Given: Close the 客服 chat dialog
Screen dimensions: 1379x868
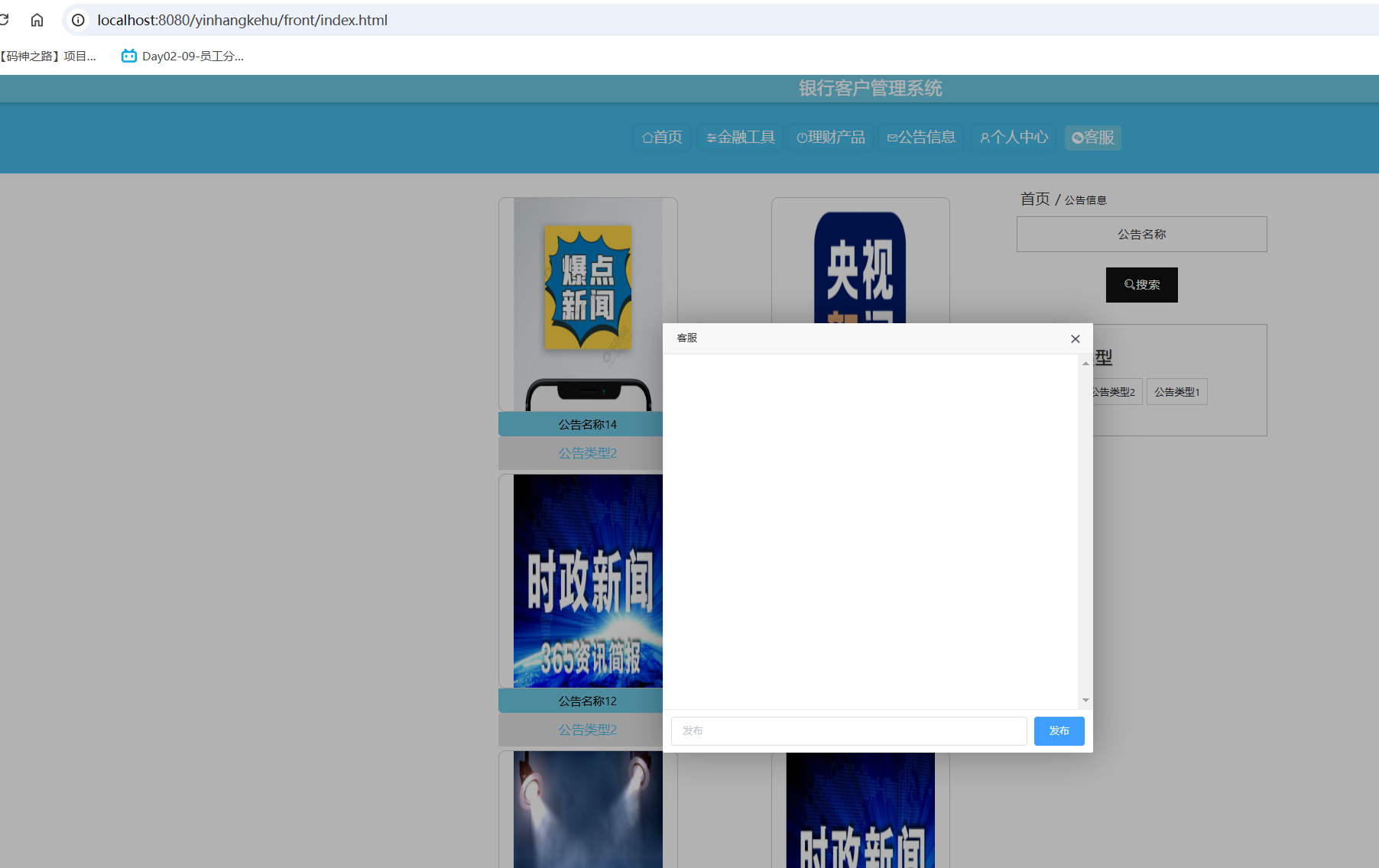Looking at the screenshot, I should pos(1076,338).
